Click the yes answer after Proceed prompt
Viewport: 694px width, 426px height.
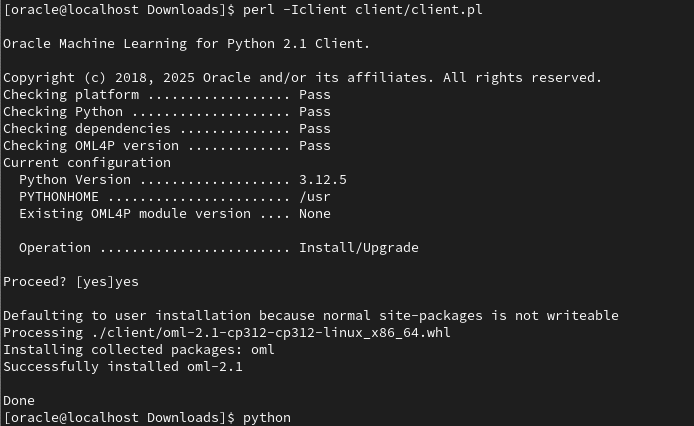(x=126, y=282)
